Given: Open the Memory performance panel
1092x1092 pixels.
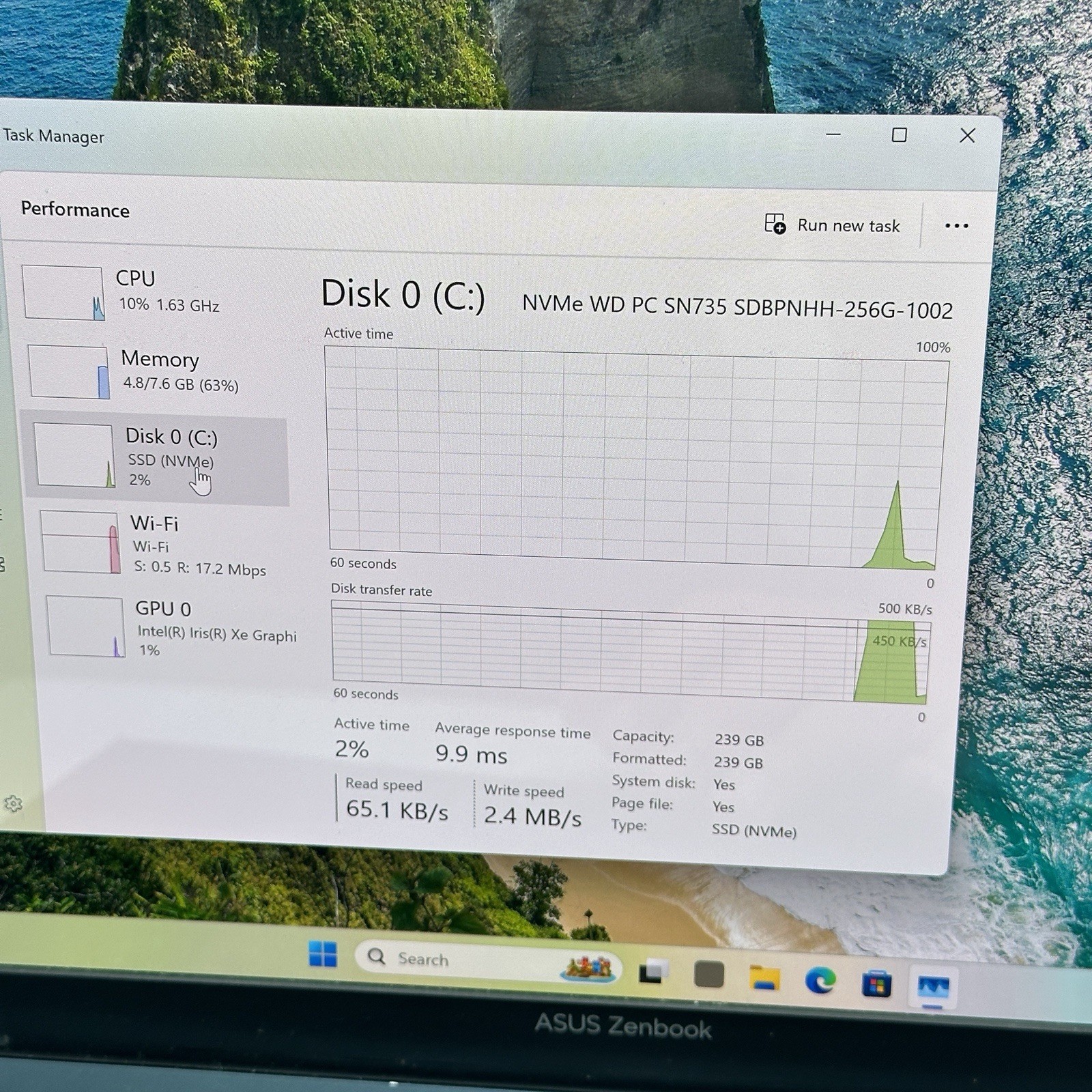Looking at the screenshot, I should click(x=157, y=371).
